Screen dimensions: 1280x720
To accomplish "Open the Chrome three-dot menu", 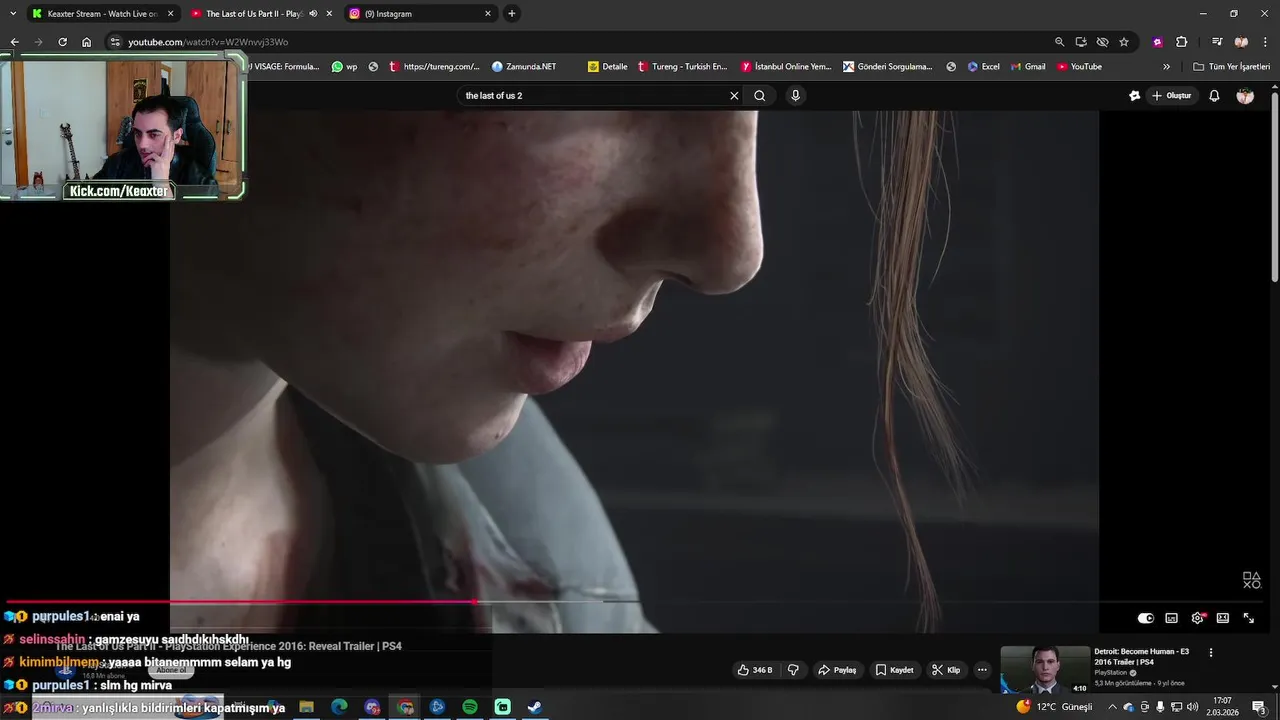I will pyautogui.click(x=1265, y=42).
